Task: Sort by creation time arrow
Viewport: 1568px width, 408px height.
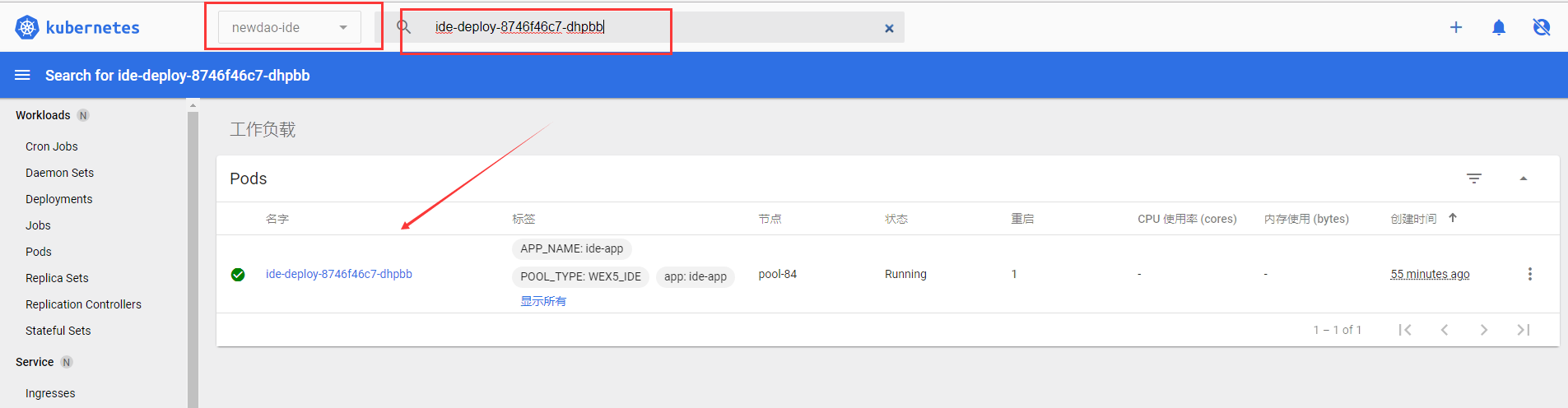Action: 1453,218
